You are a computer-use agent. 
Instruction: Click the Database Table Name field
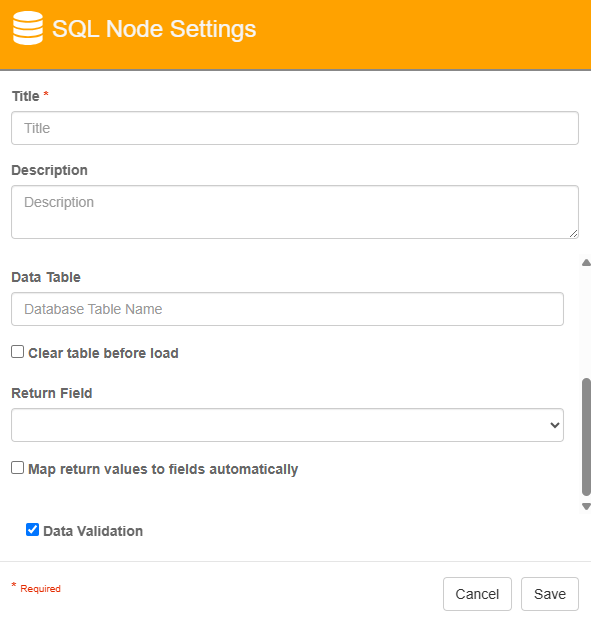pos(287,309)
